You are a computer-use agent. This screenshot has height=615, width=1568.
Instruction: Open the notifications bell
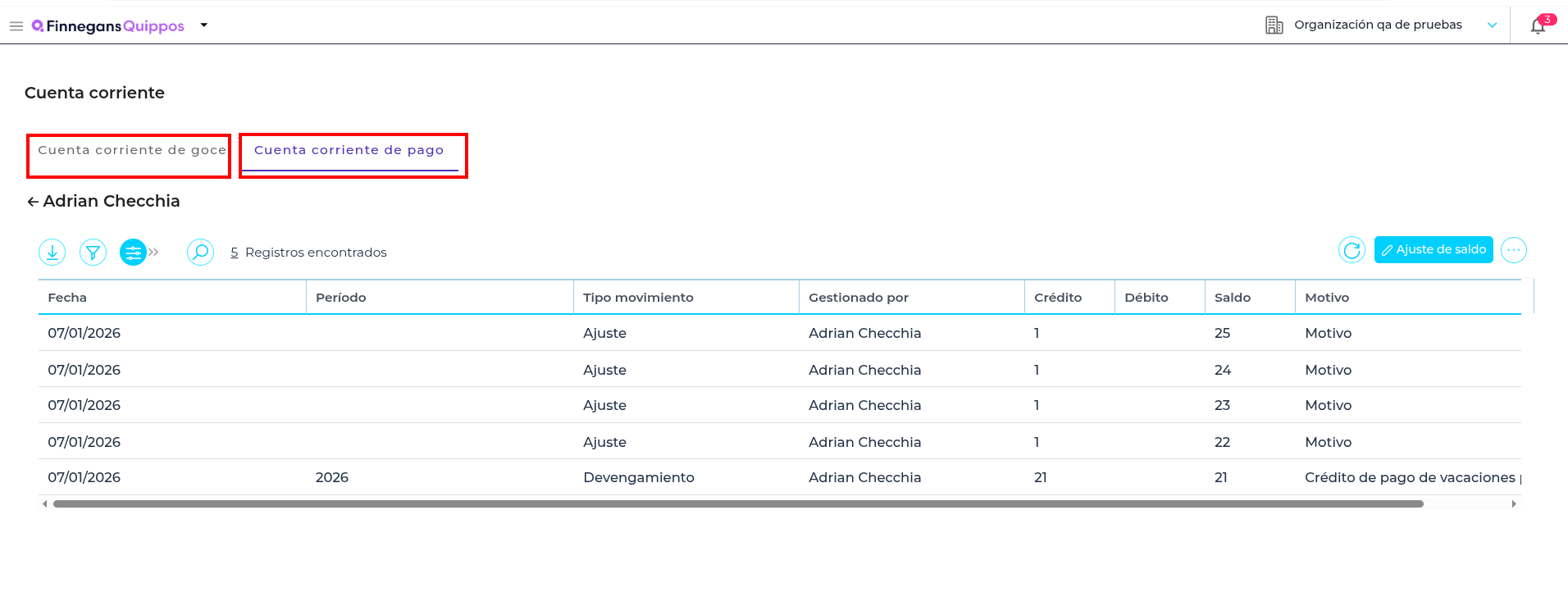point(1538,26)
